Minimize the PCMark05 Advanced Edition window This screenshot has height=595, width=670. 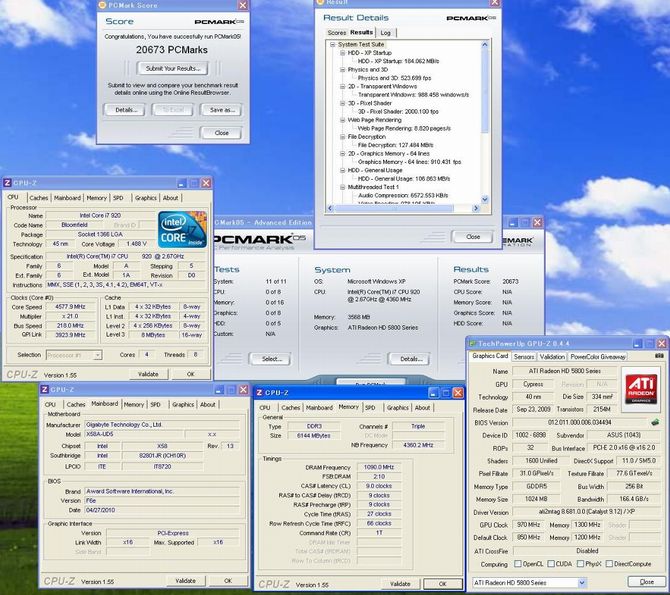[x=513, y=222]
